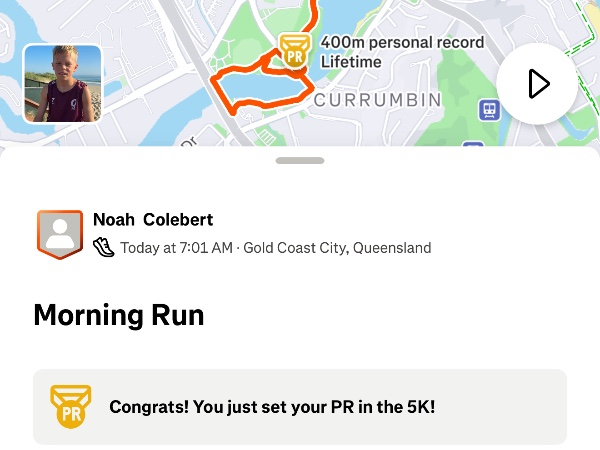
Task: Tap the purple train station map icon
Action: pos(489,110)
